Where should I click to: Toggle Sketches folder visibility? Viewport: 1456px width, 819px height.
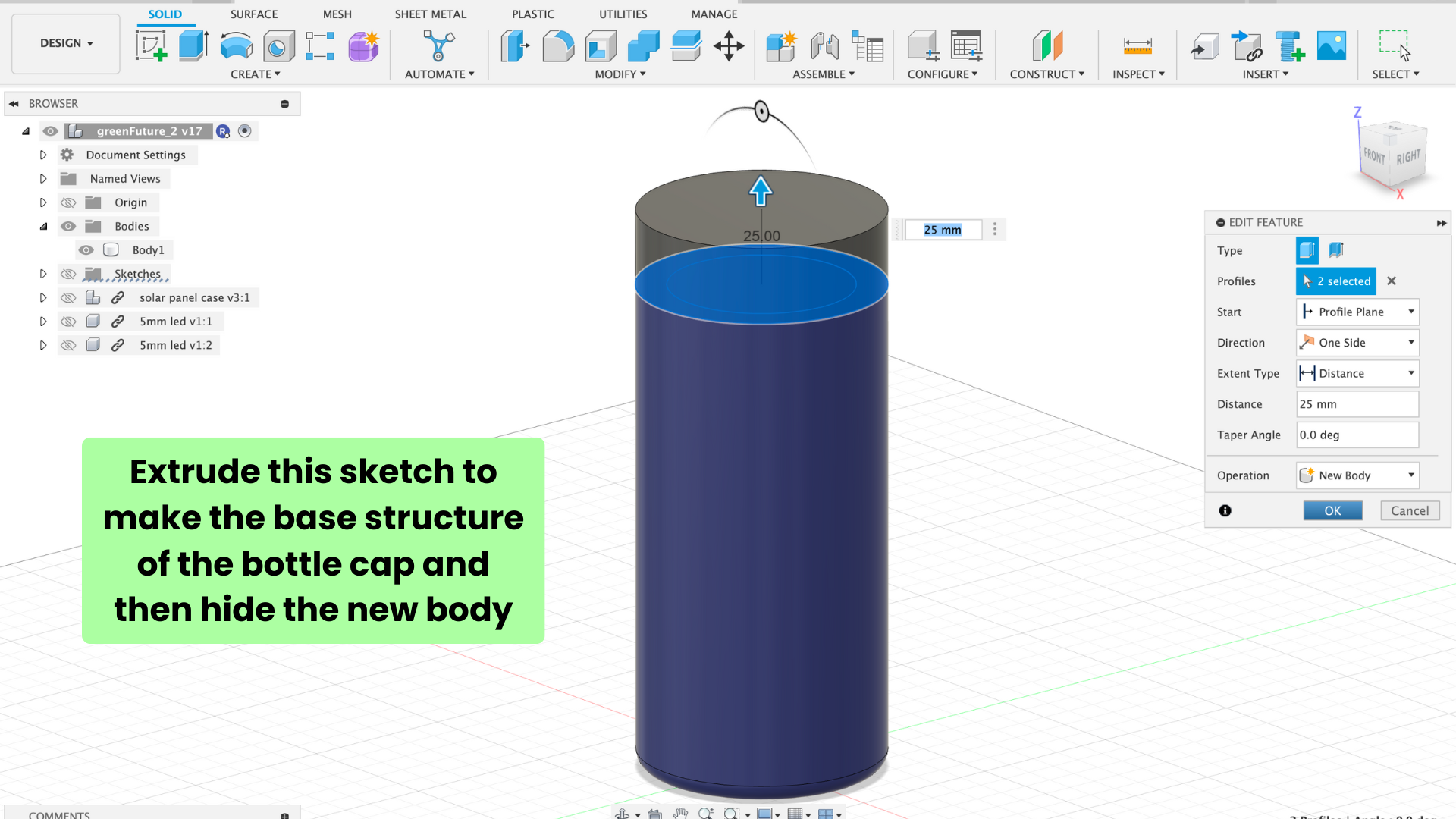coord(68,274)
